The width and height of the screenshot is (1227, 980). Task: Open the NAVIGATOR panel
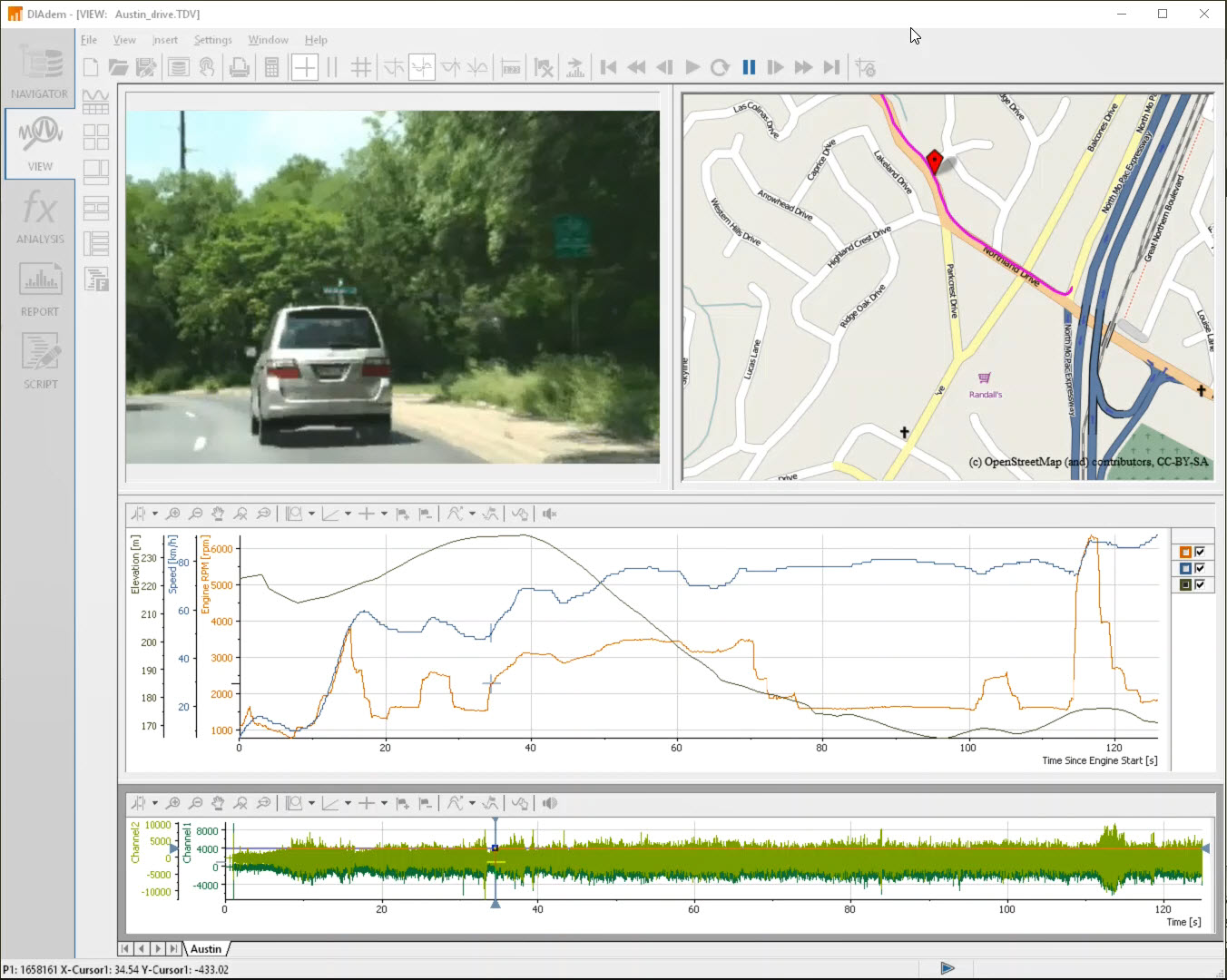39,71
